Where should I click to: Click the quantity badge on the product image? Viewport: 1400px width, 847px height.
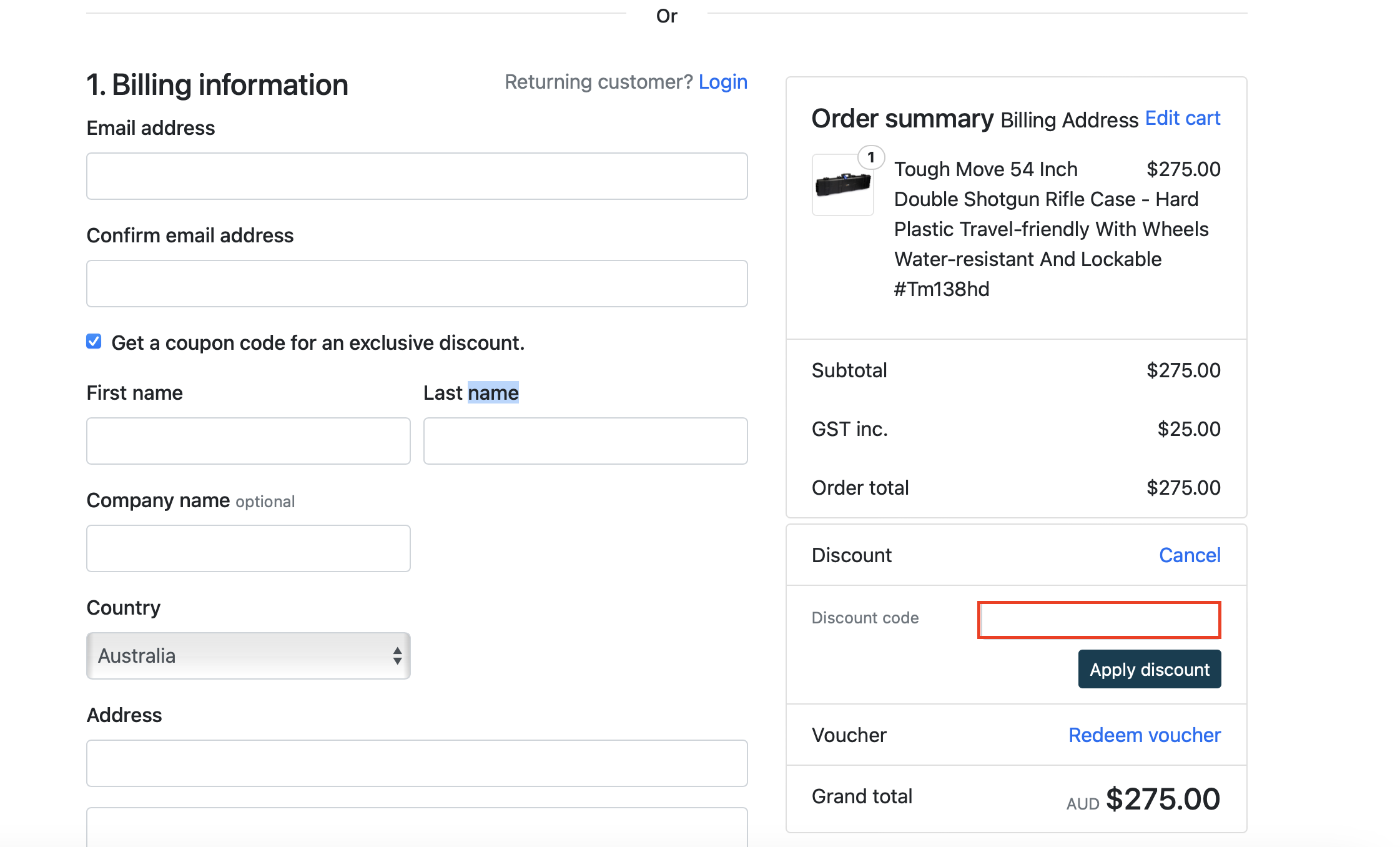pyautogui.click(x=870, y=158)
